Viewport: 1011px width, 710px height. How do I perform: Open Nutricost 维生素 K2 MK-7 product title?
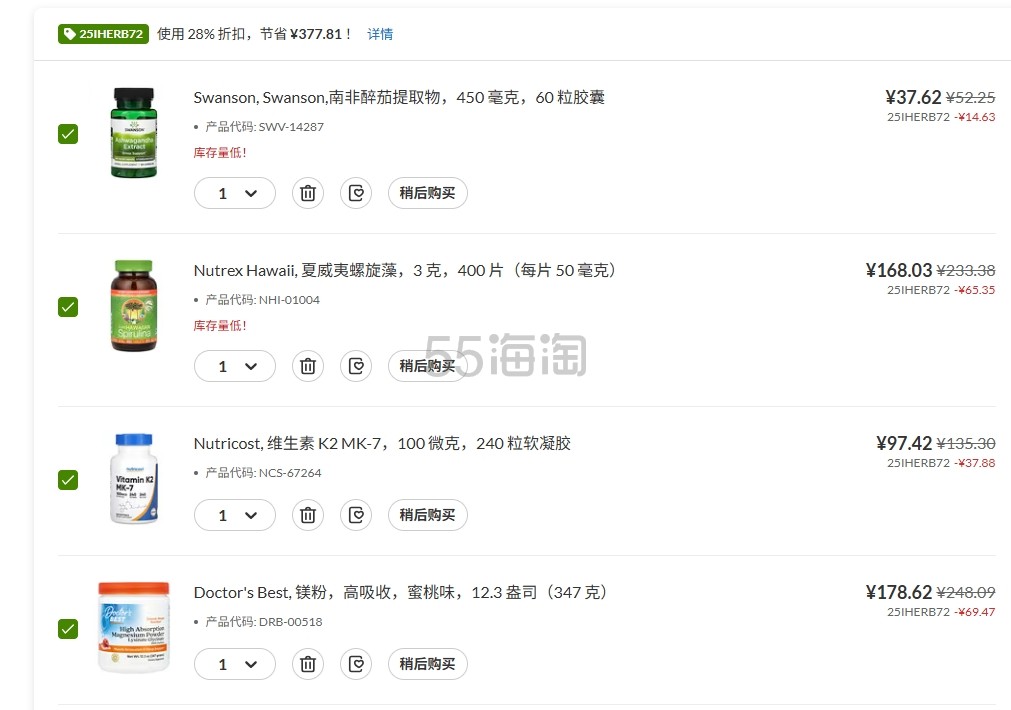(x=382, y=444)
